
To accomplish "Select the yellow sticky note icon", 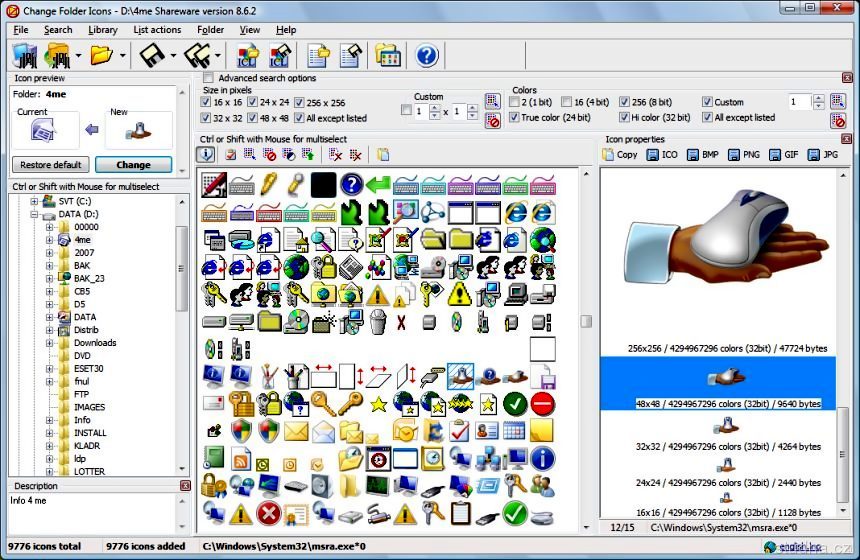I will 542,431.
